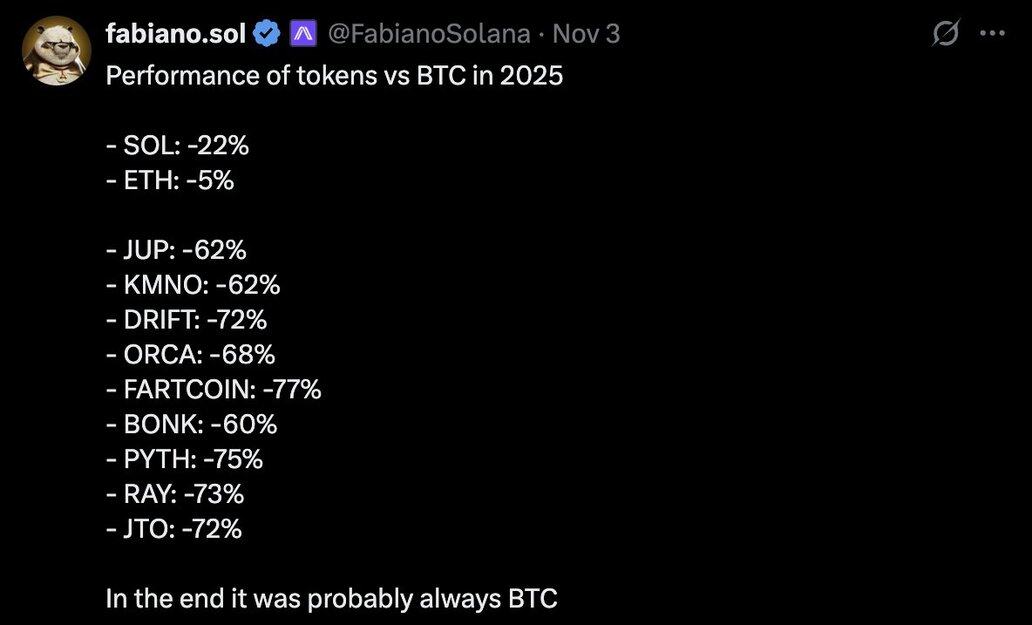Click the purple affiliate badge icon
This screenshot has height=625, width=1032.
pyautogui.click(x=303, y=34)
